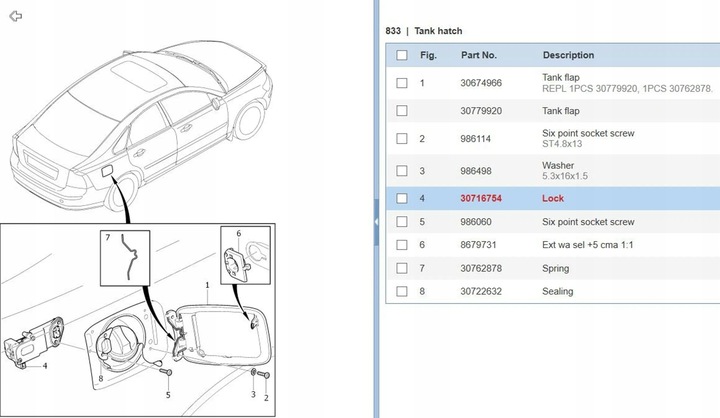Check the box for part 30674966

(402, 83)
